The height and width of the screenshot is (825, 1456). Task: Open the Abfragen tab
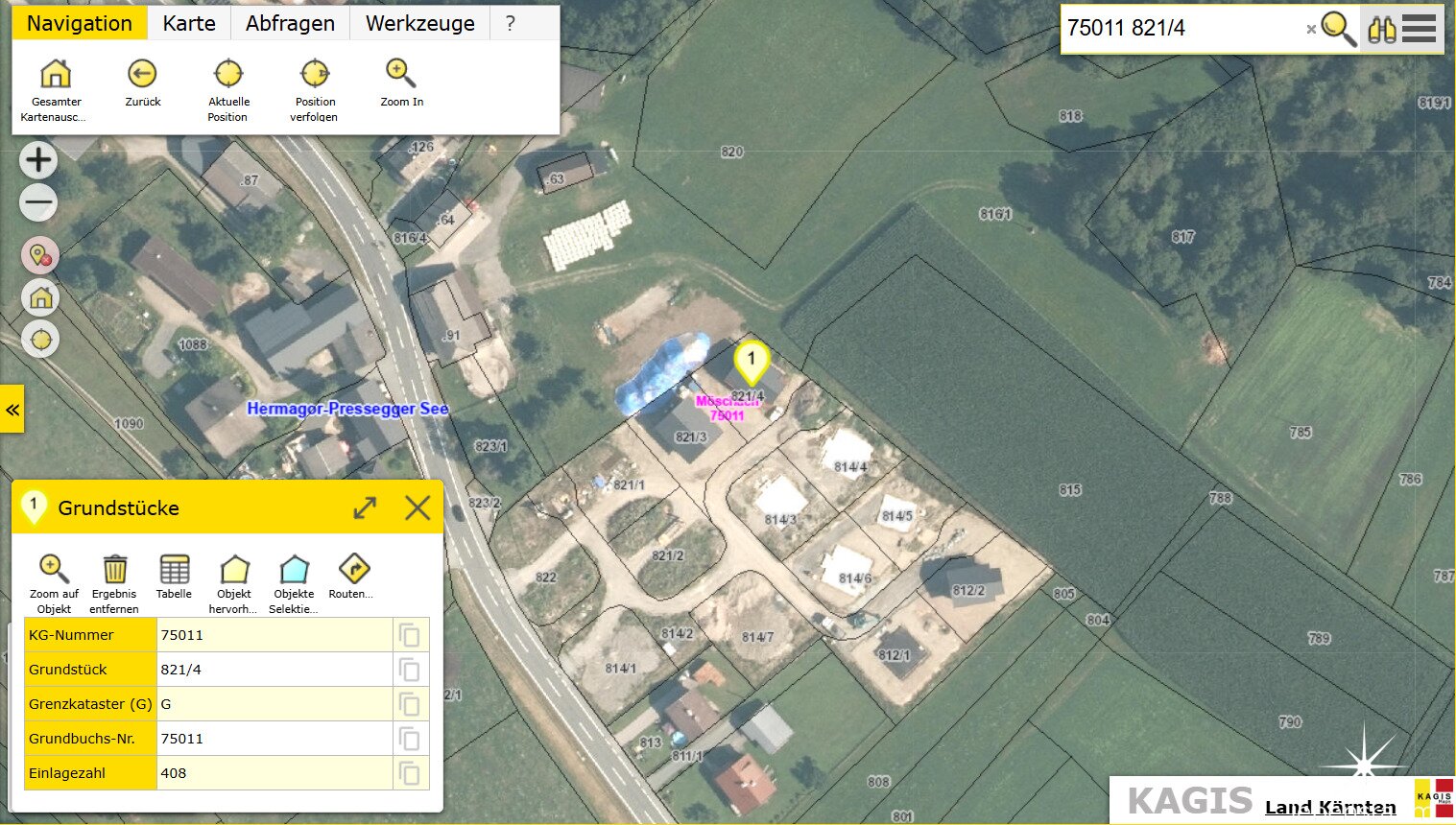[x=290, y=24]
